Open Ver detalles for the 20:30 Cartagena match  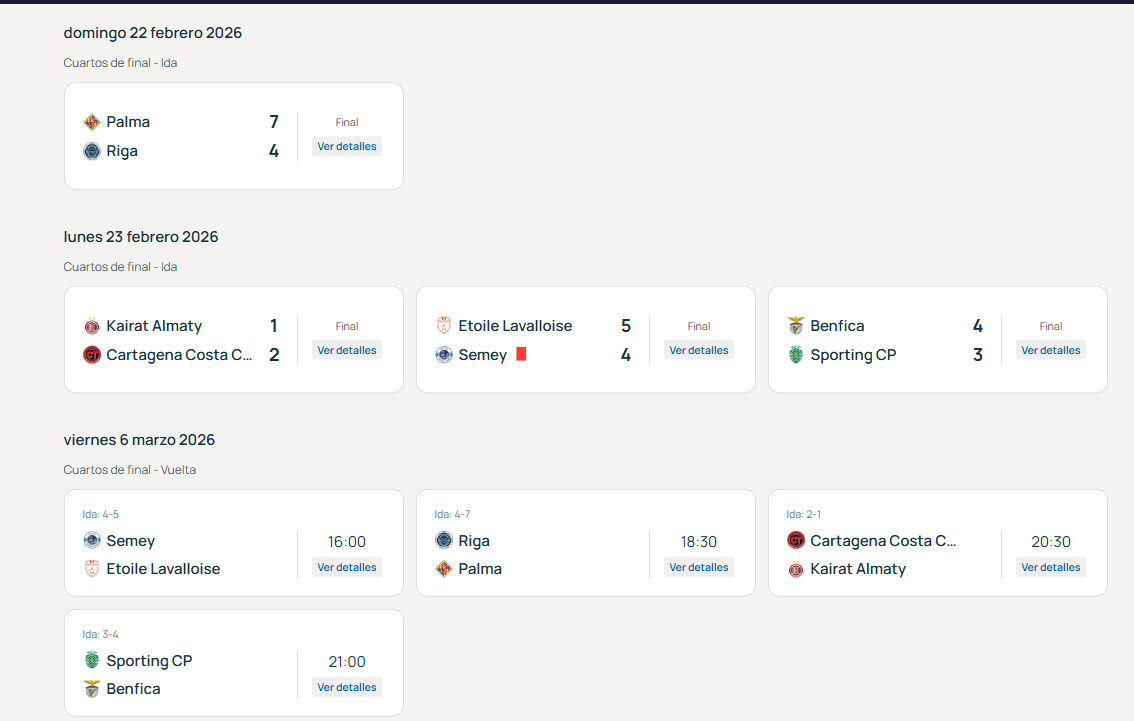[1050, 567]
